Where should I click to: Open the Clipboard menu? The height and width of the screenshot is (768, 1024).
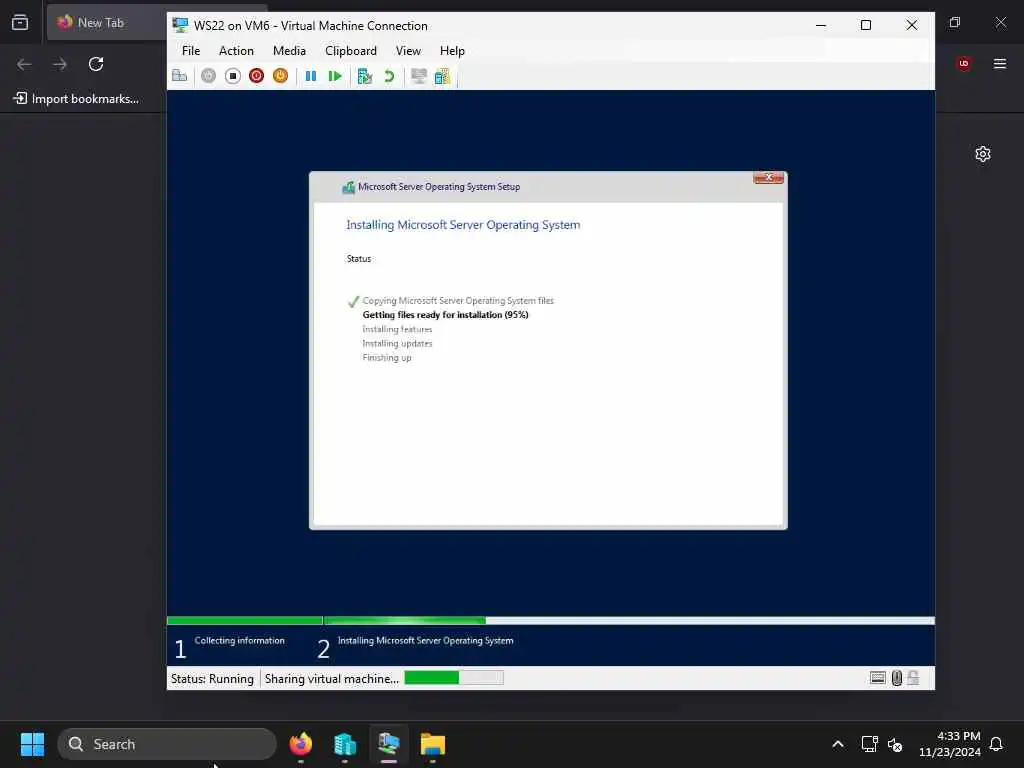coord(351,50)
